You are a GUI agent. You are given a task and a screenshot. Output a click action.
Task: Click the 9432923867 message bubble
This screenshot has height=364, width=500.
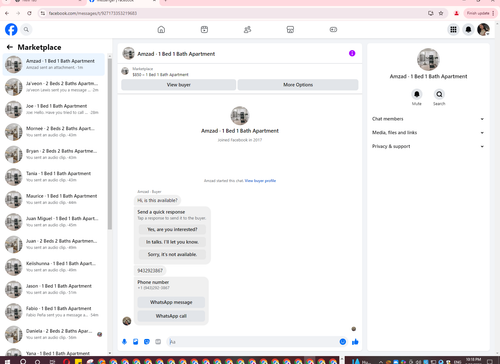[x=150, y=270]
